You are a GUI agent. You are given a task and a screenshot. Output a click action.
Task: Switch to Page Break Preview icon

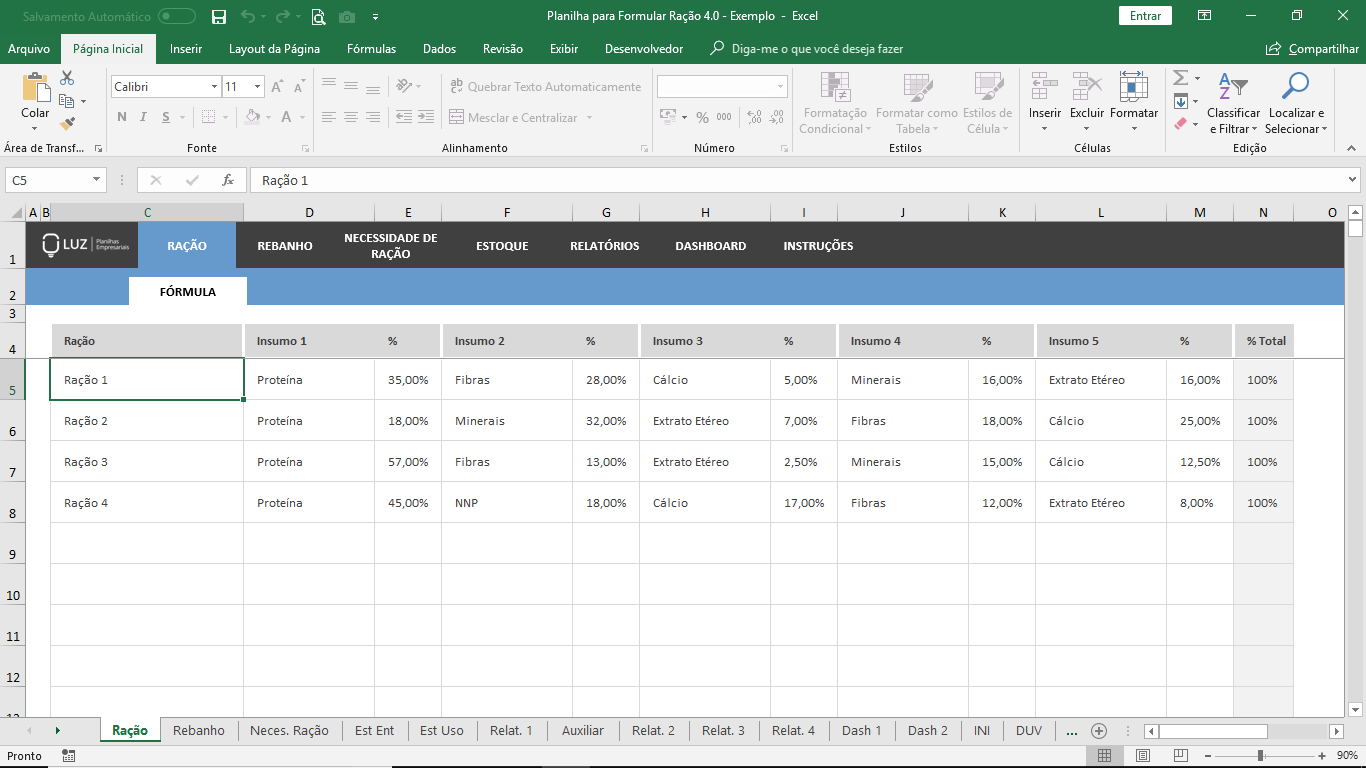pos(1180,756)
